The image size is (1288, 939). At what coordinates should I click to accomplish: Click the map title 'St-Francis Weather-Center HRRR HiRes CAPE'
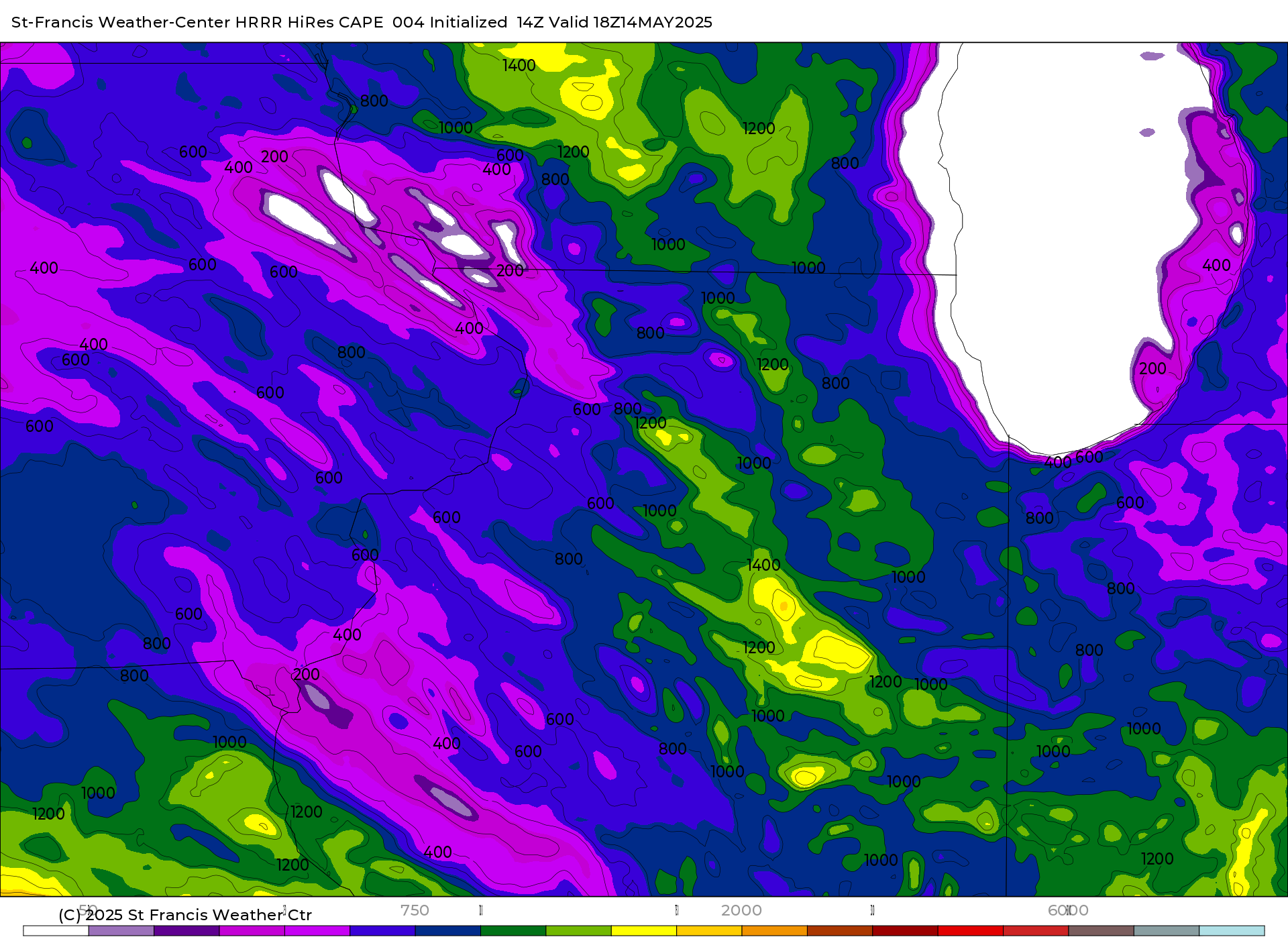[x=197, y=22]
